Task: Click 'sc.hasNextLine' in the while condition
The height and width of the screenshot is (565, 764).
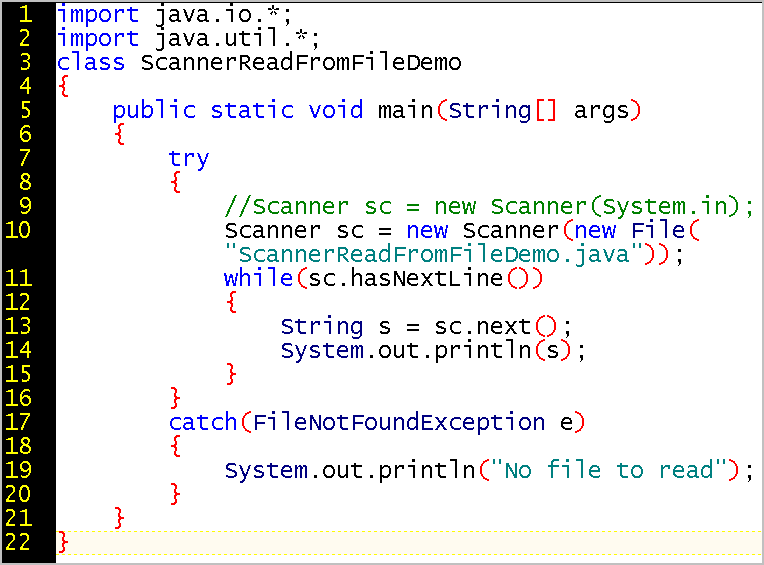Action: click(x=405, y=278)
